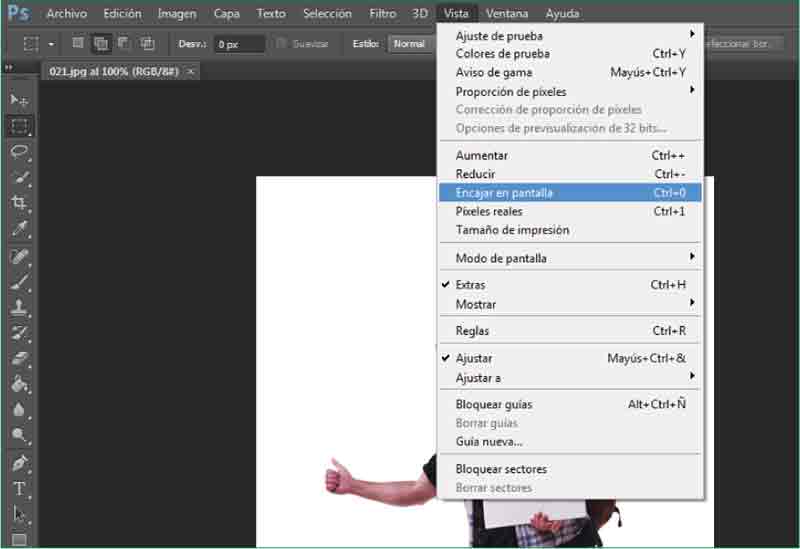Viewport: 800px width, 549px height.
Task: Pick the Eyedropper tool
Action: pyautogui.click(x=19, y=229)
